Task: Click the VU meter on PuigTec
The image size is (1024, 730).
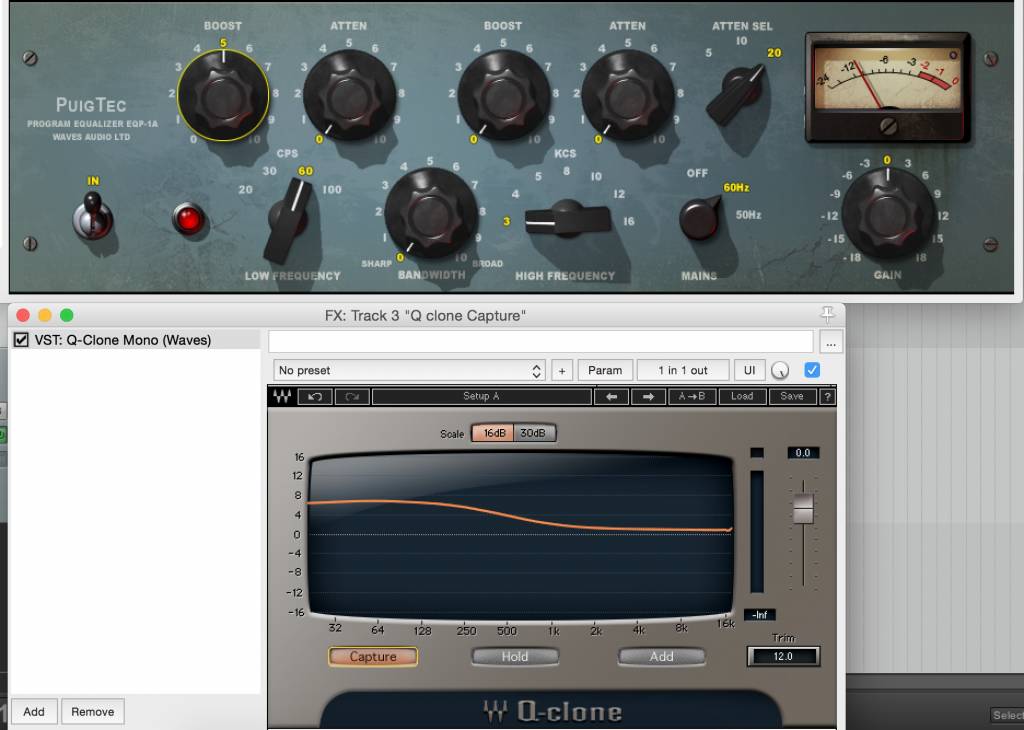Action: click(x=888, y=86)
